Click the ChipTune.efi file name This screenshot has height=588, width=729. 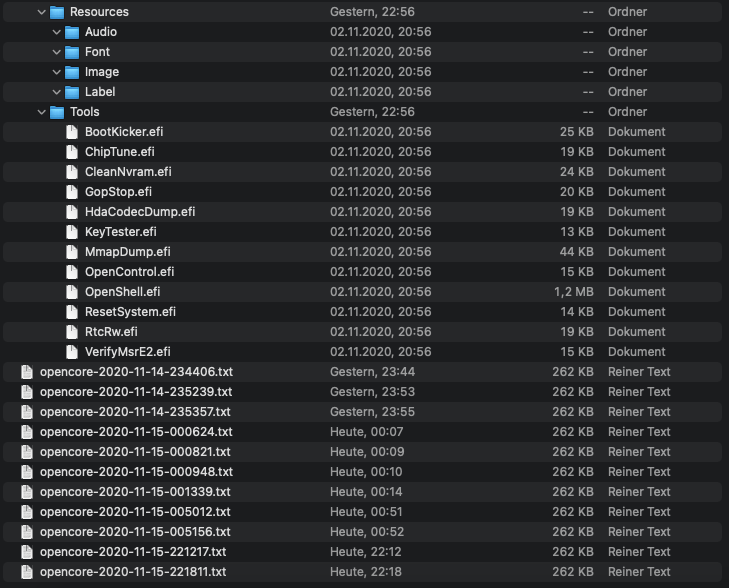tap(120, 152)
